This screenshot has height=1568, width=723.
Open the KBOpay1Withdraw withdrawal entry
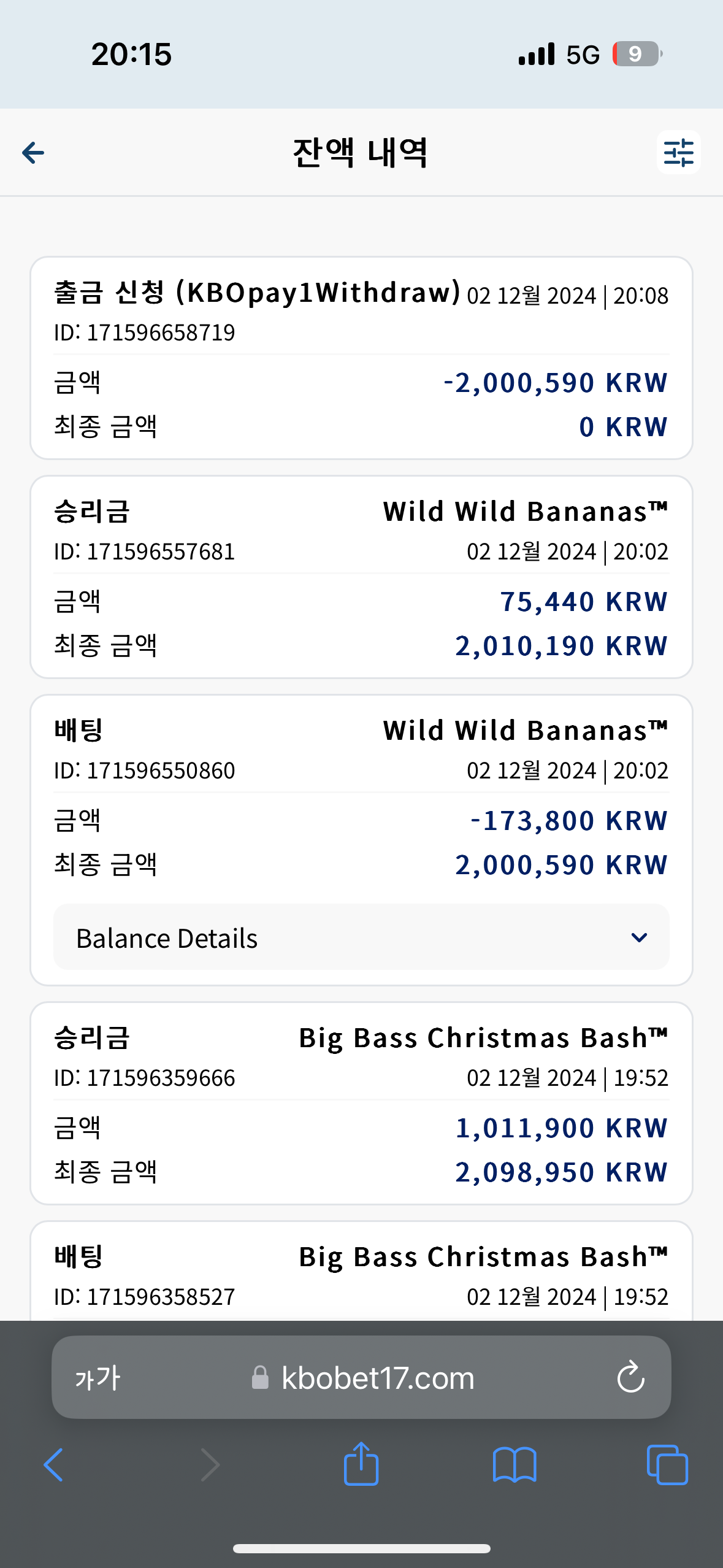coord(361,358)
